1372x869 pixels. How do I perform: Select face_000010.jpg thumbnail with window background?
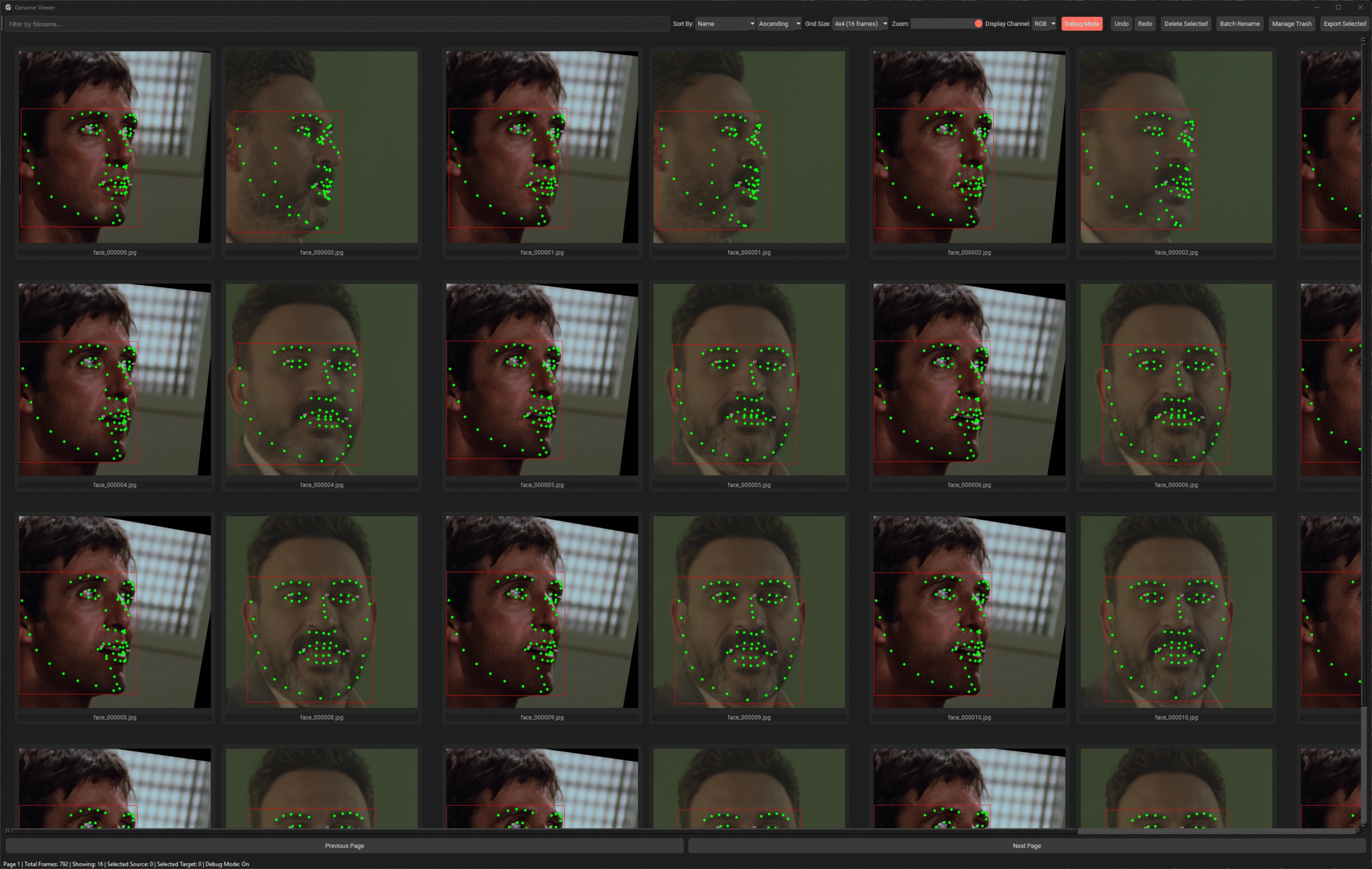pos(969,612)
